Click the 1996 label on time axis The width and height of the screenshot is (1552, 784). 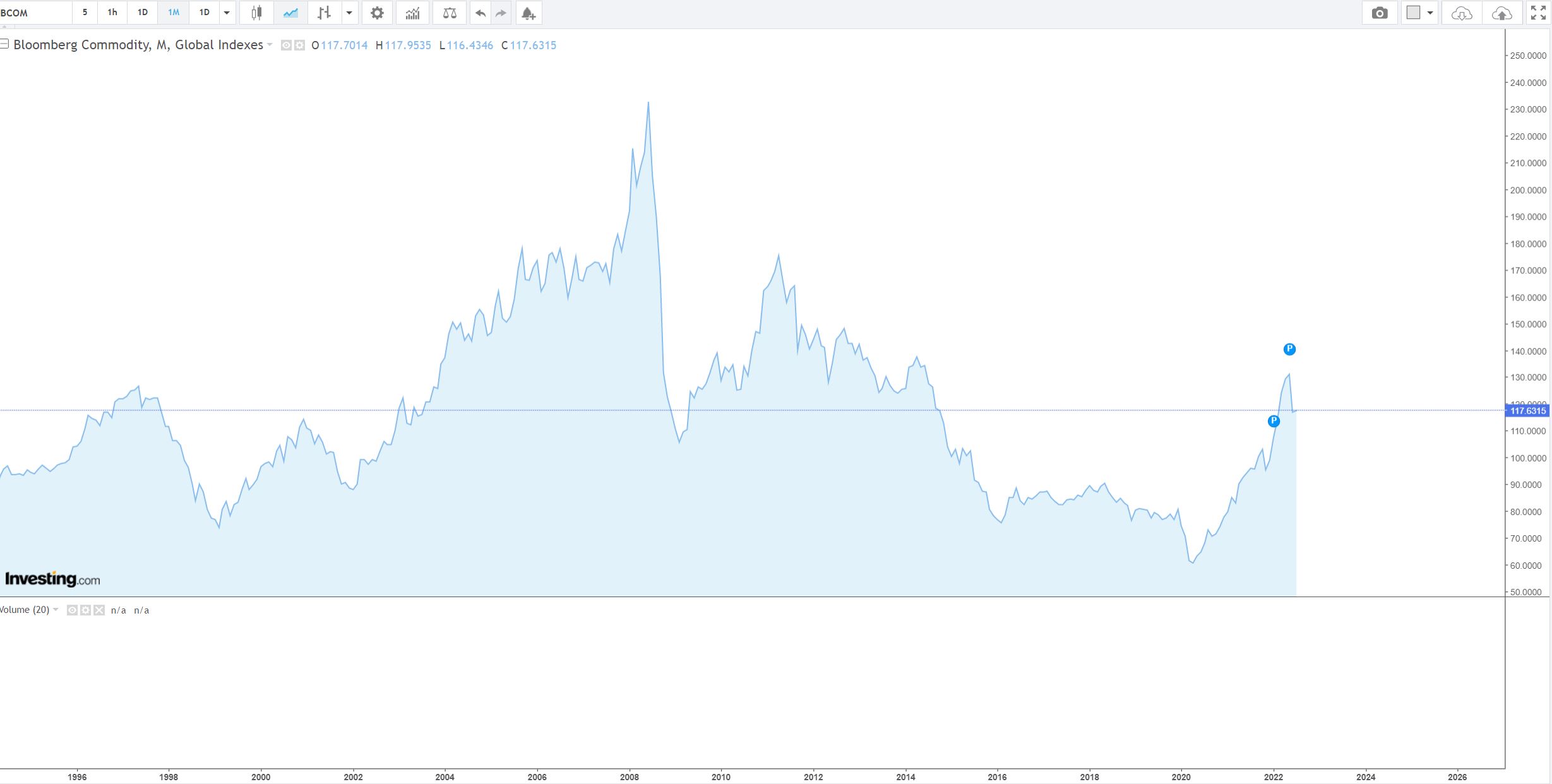[x=77, y=777]
